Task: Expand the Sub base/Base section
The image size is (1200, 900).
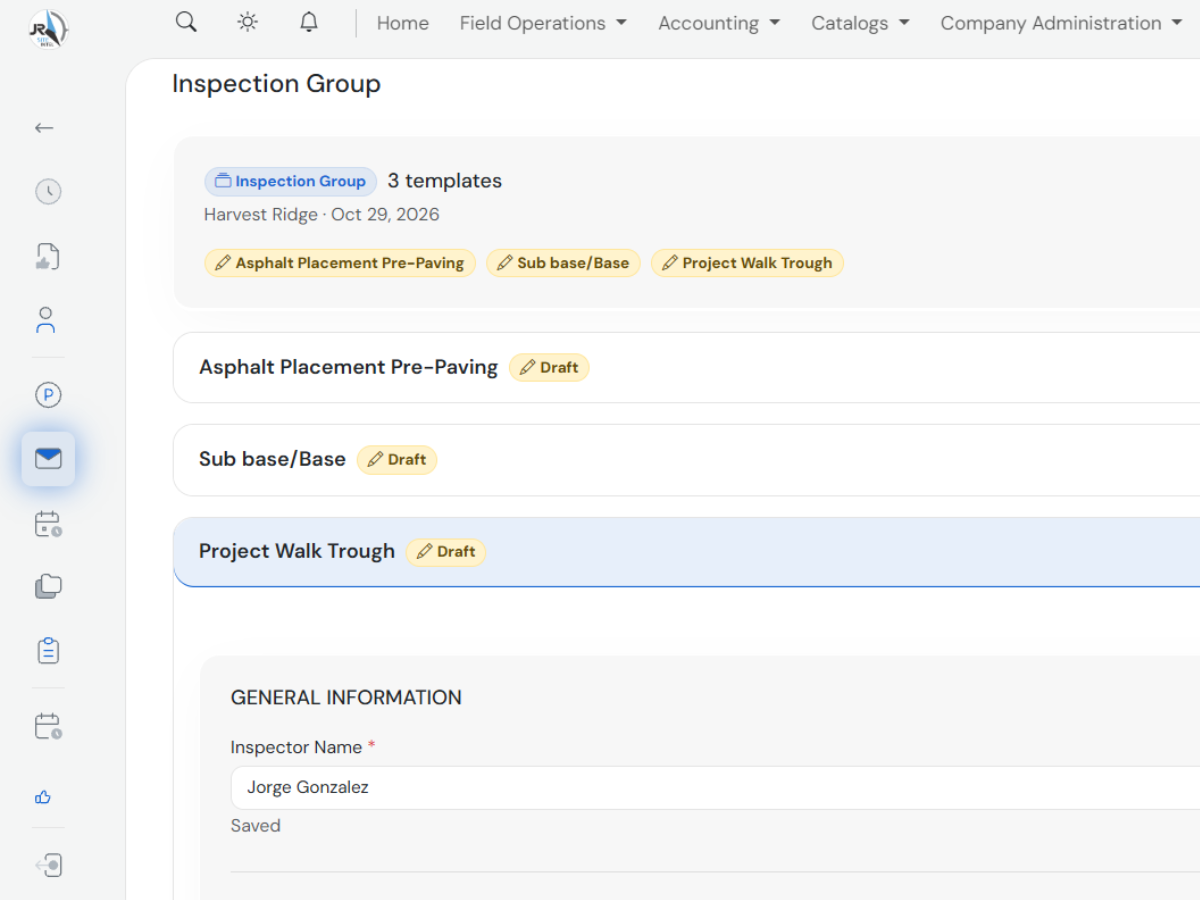Action: (686, 459)
